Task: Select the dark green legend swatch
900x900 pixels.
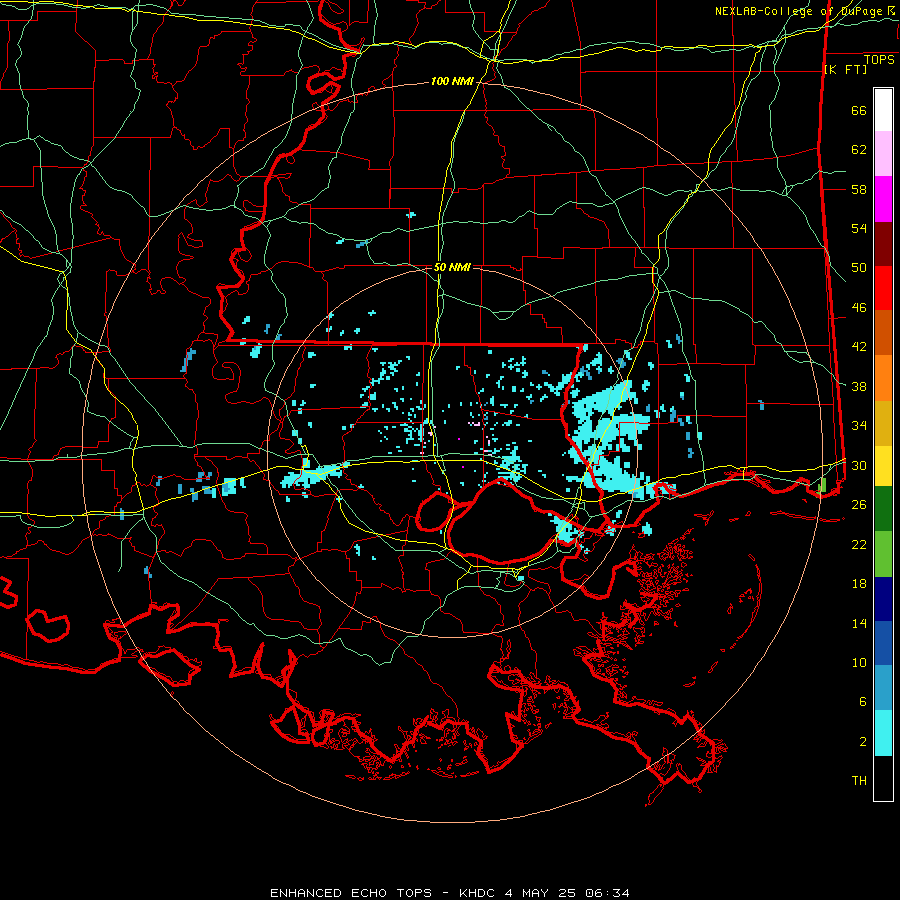Action: (x=883, y=509)
